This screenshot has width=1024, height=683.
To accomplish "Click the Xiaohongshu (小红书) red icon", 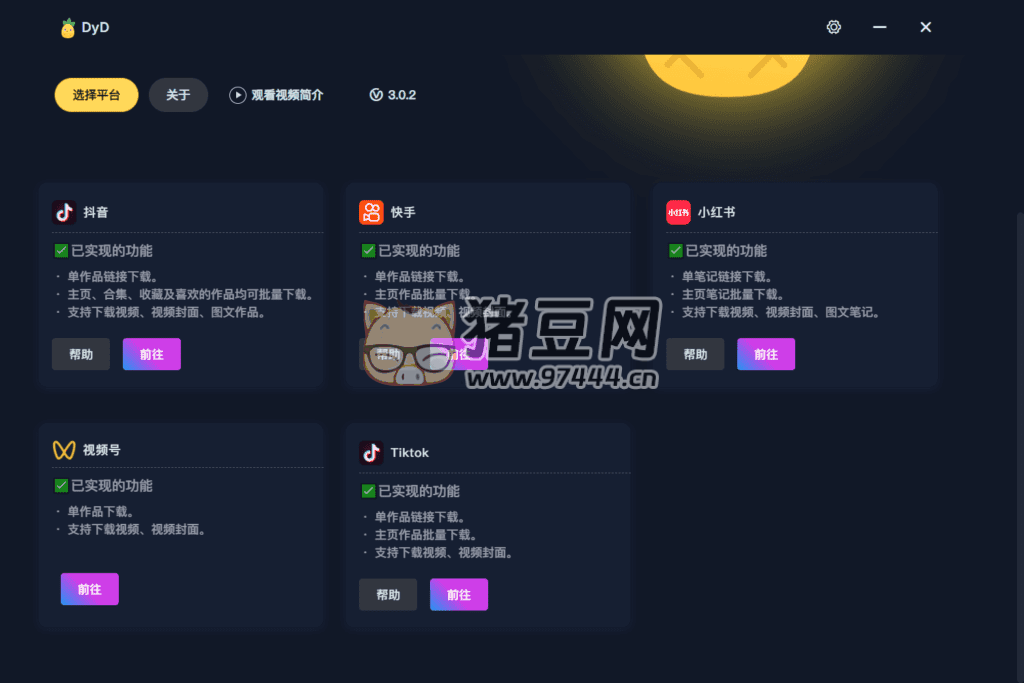I will 678,212.
